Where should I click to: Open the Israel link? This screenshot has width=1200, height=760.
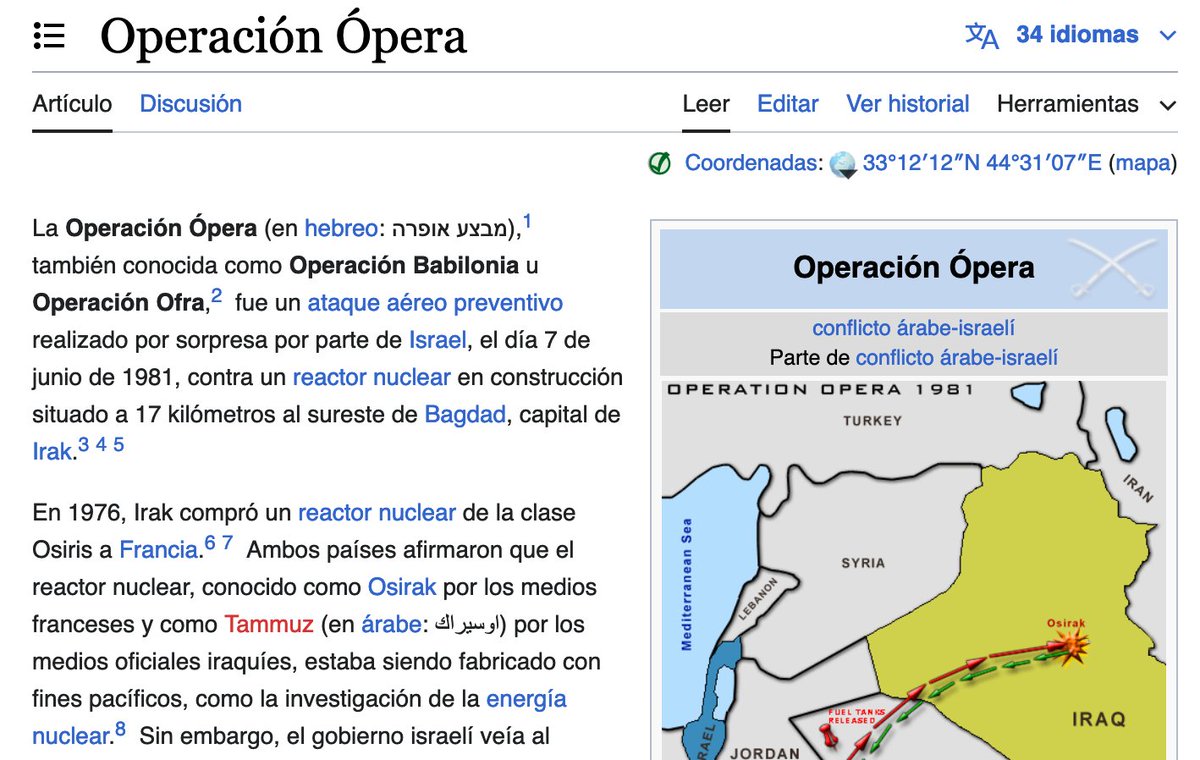click(437, 339)
